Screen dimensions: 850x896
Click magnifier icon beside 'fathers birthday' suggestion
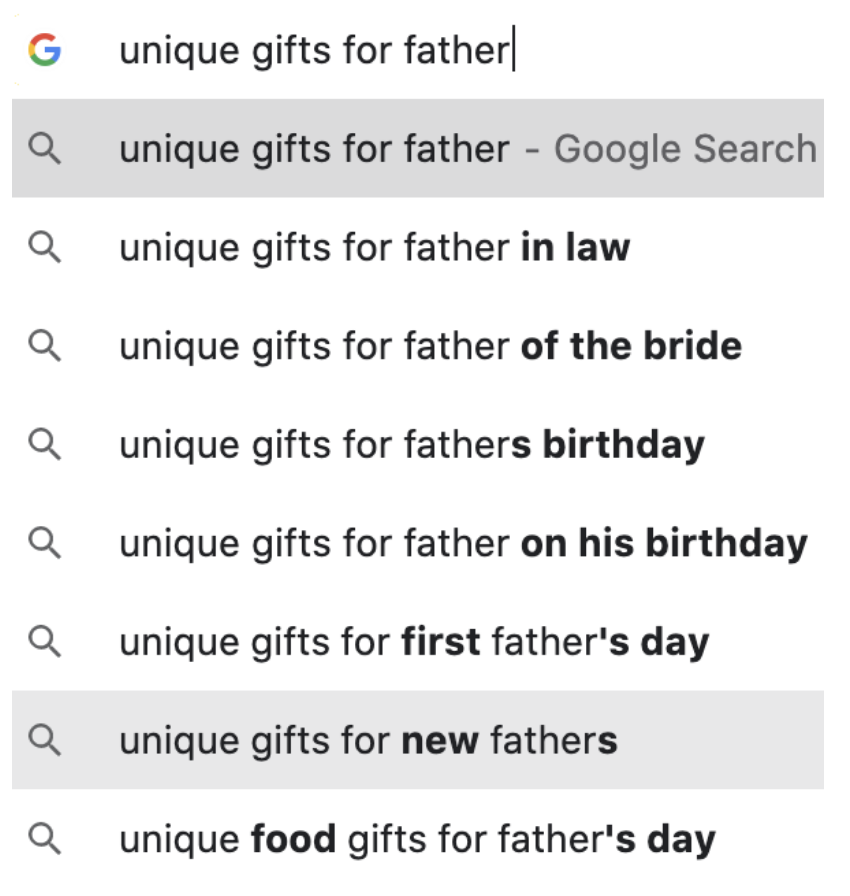(45, 445)
